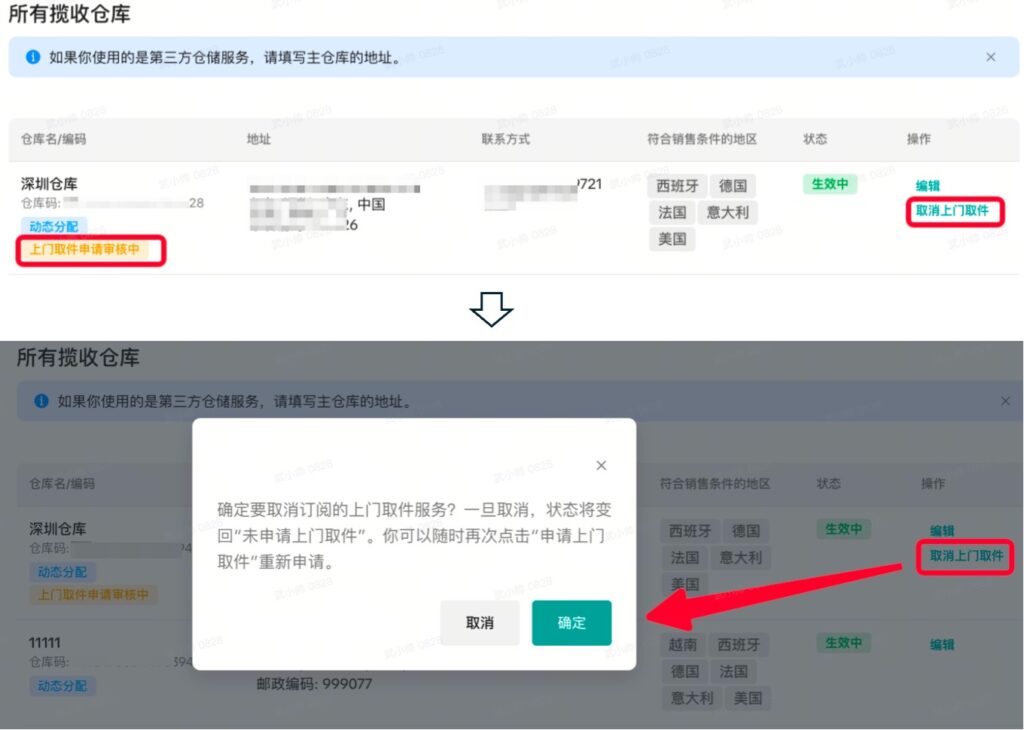This screenshot has width=1024, height=730.
Task: Click 生效中 badge in the 11111 row
Action: (x=843, y=643)
